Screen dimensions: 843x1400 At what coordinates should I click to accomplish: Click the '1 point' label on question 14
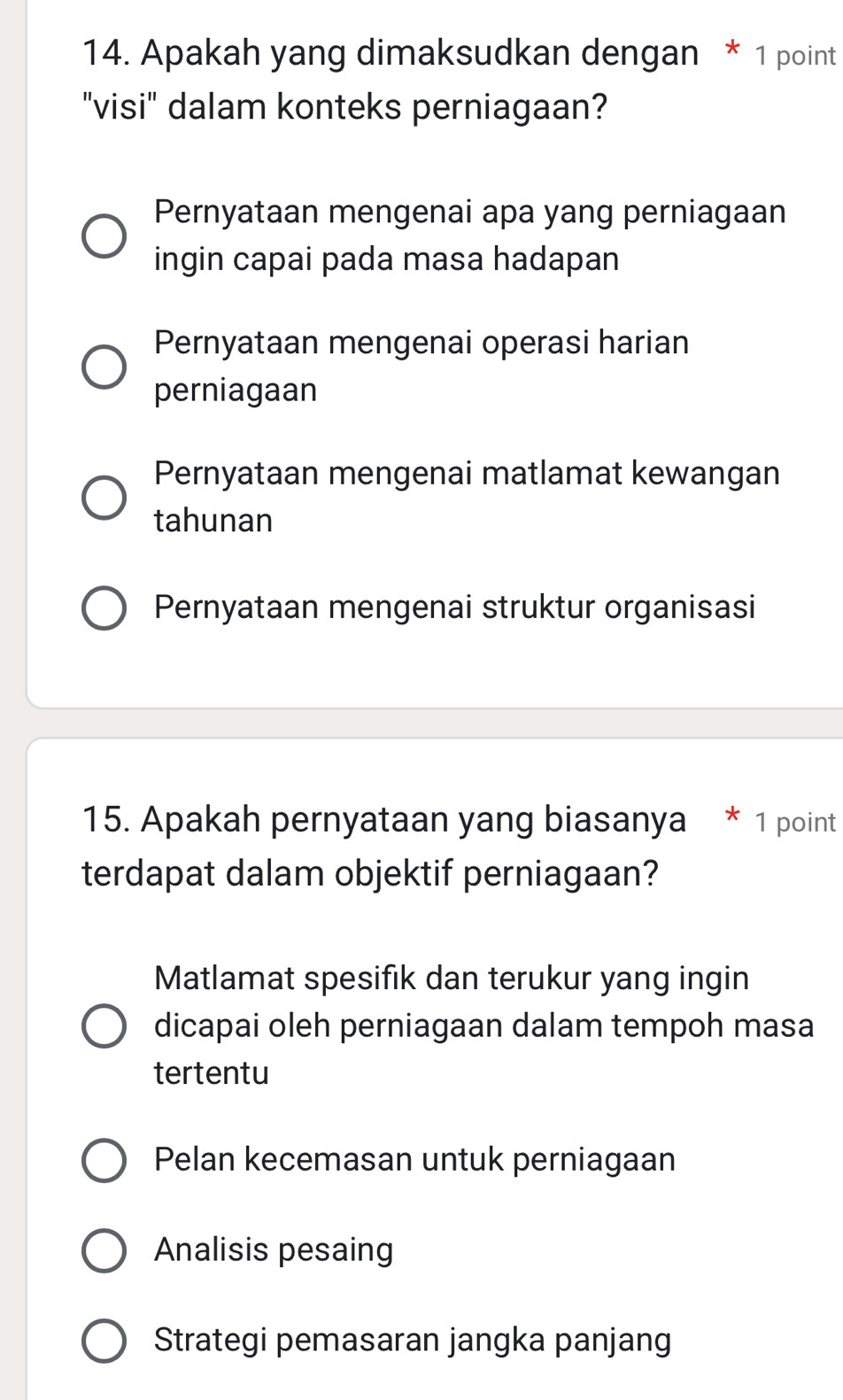794,56
